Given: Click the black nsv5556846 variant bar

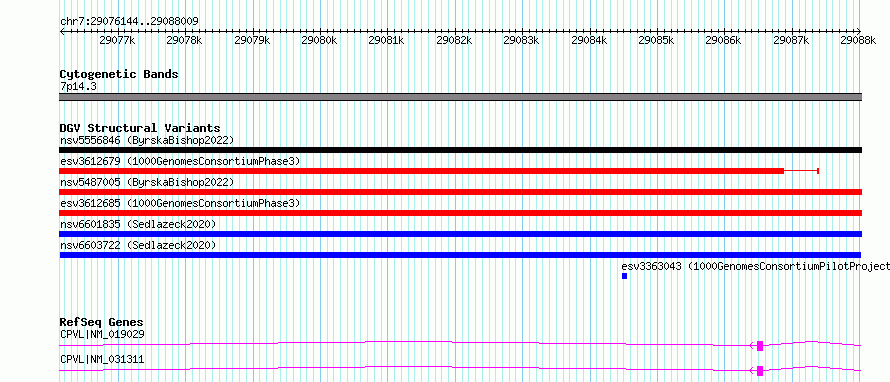Looking at the screenshot, I should coord(461,150).
